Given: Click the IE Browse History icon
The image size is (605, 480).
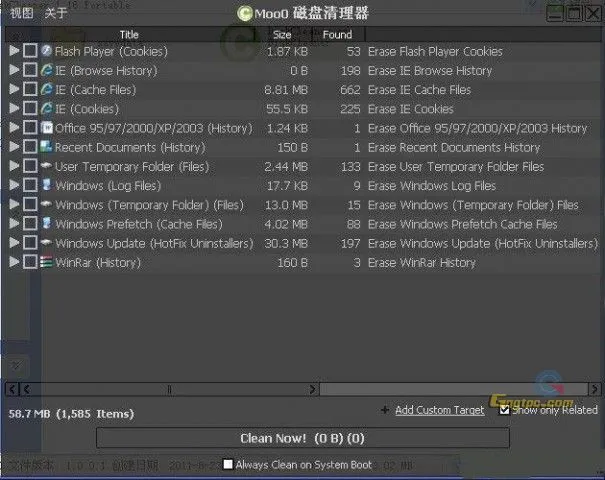Looking at the screenshot, I should (46, 71).
